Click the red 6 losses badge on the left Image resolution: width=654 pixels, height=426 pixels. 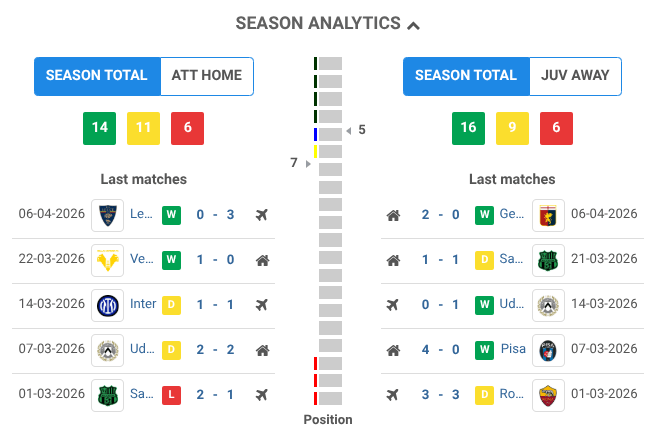pyautogui.click(x=187, y=128)
